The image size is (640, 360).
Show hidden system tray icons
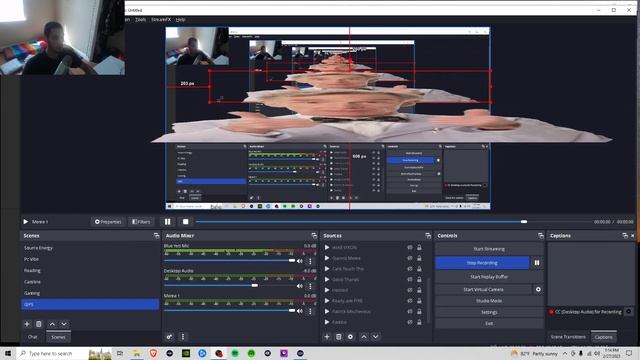(x=565, y=353)
